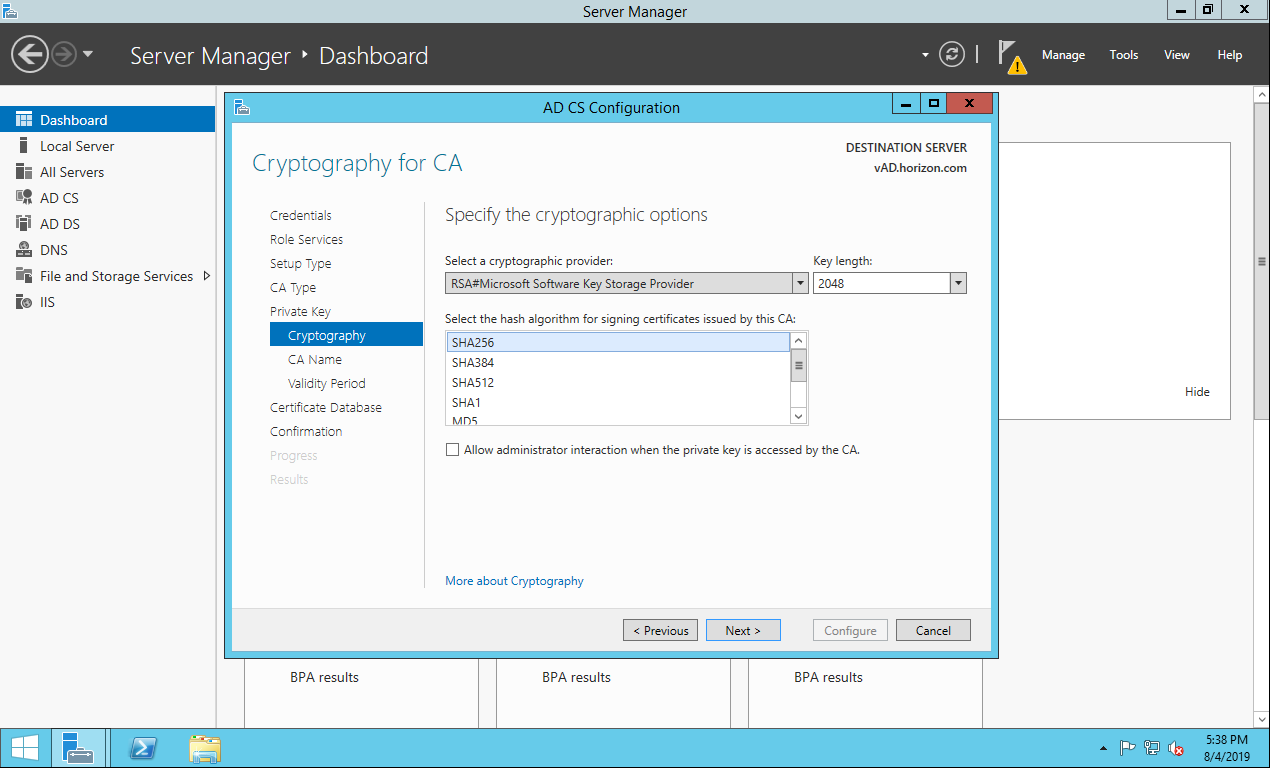The width and height of the screenshot is (1270, 768).
Task: Open the Tools menu
Action: 1123,55
